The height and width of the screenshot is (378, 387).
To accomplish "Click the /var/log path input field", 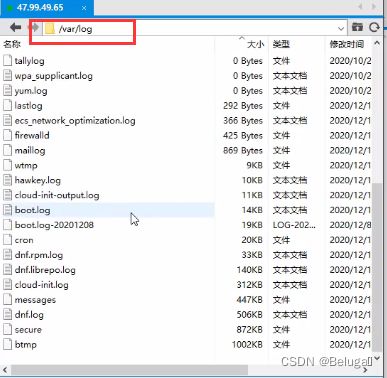I will 195,29.
